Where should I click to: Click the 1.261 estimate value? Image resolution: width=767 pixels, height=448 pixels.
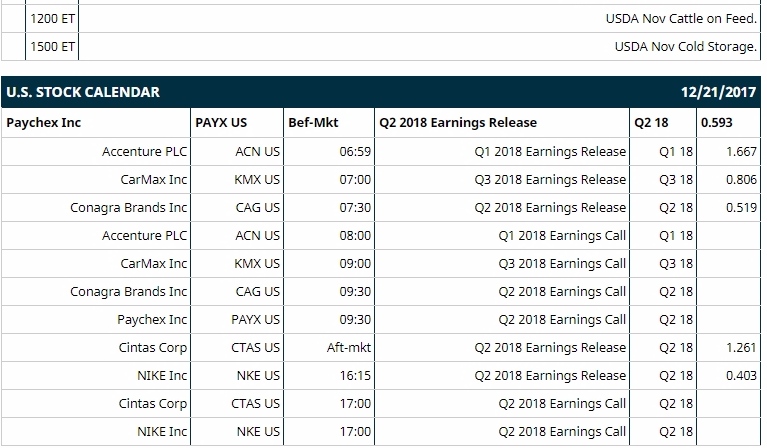coord(741,347)
